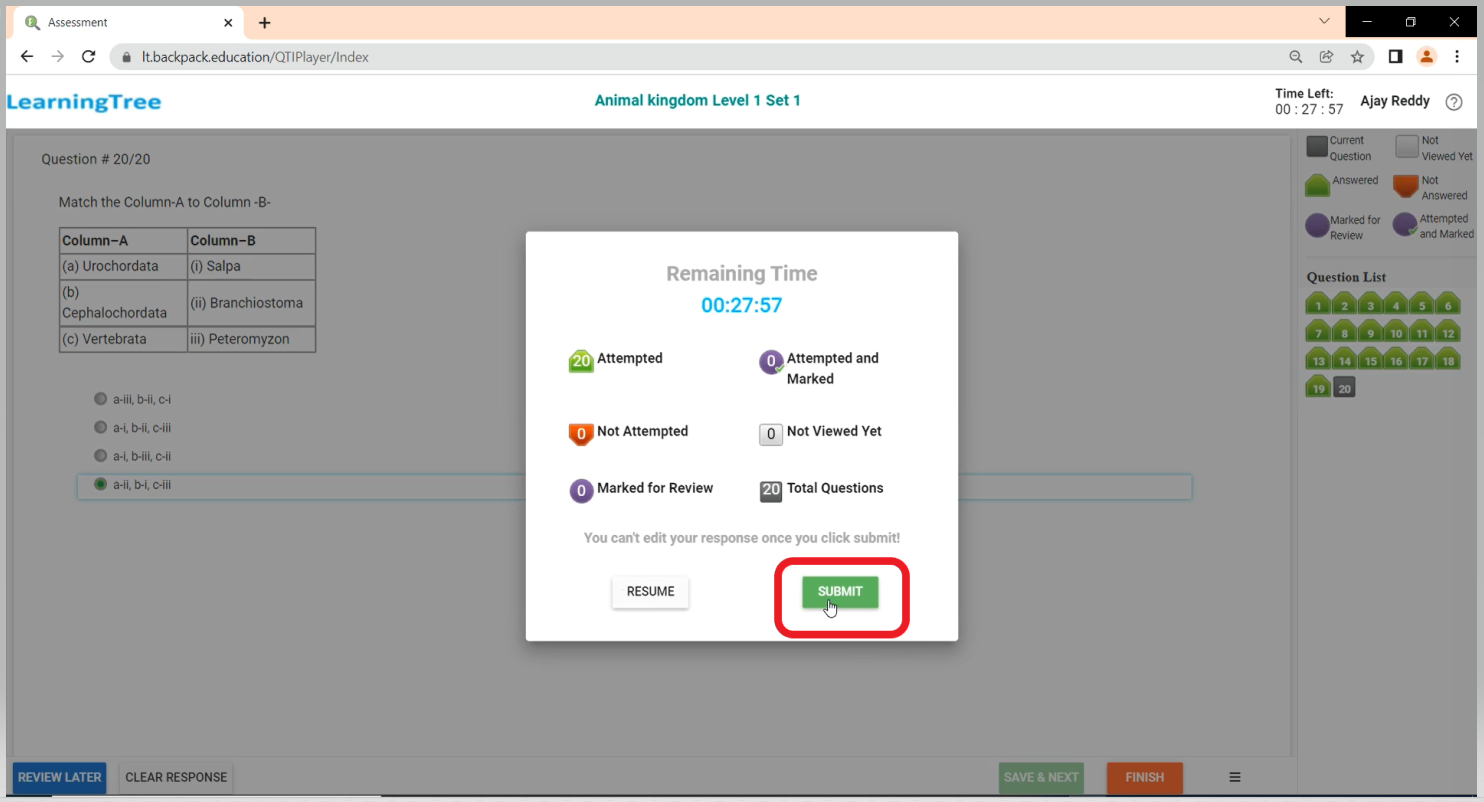Jump to question 12 in Question List
This screenshot has height=802, width=1484.
click(1447, 333)
